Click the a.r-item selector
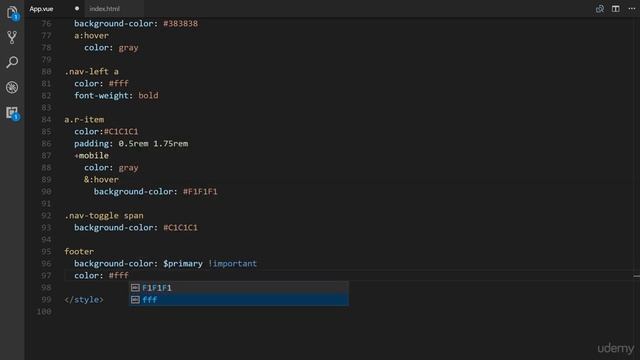640x360 pixels. point(84,120)
